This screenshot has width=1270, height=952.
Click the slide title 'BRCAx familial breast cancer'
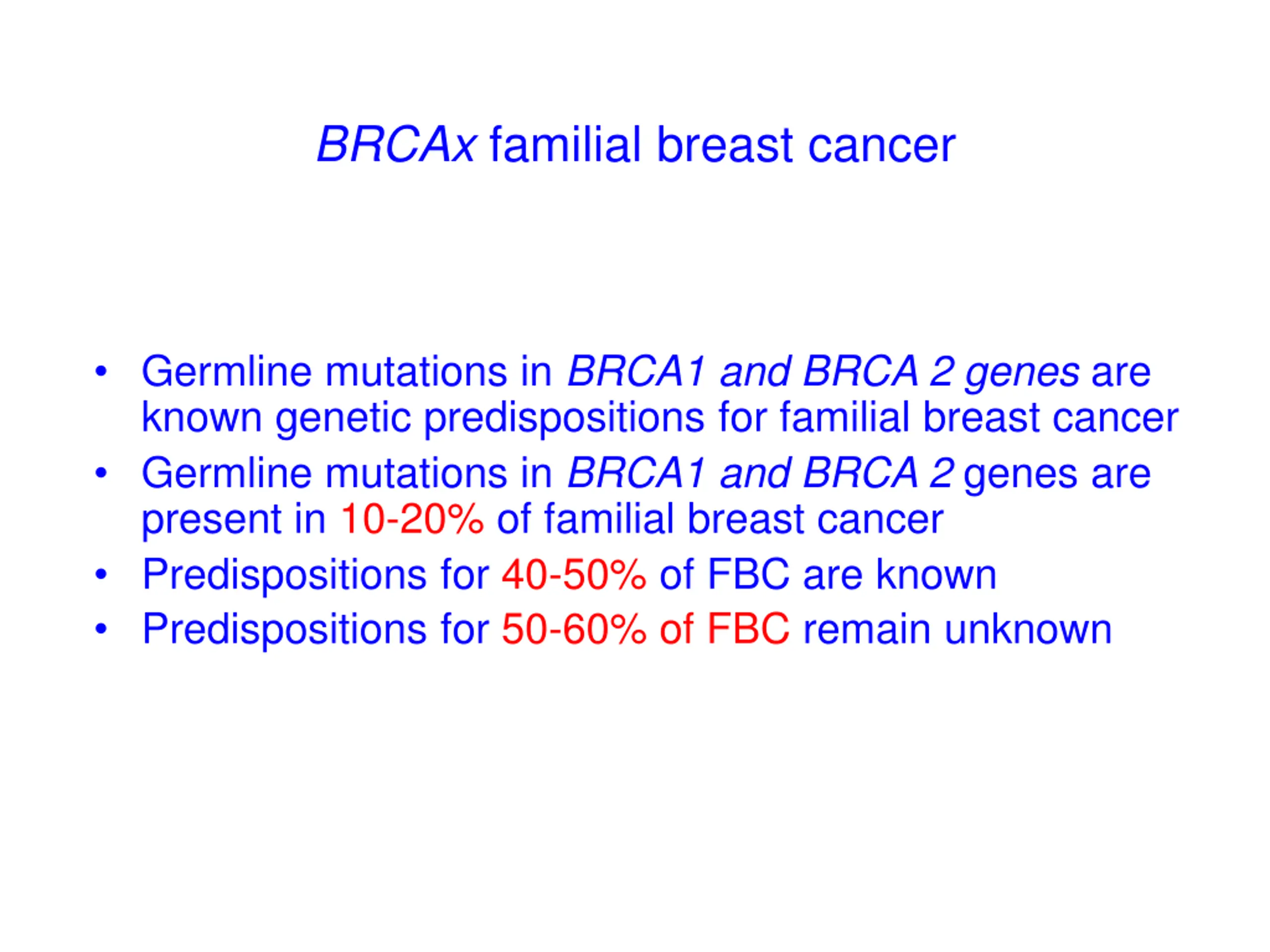coord(635,145)
